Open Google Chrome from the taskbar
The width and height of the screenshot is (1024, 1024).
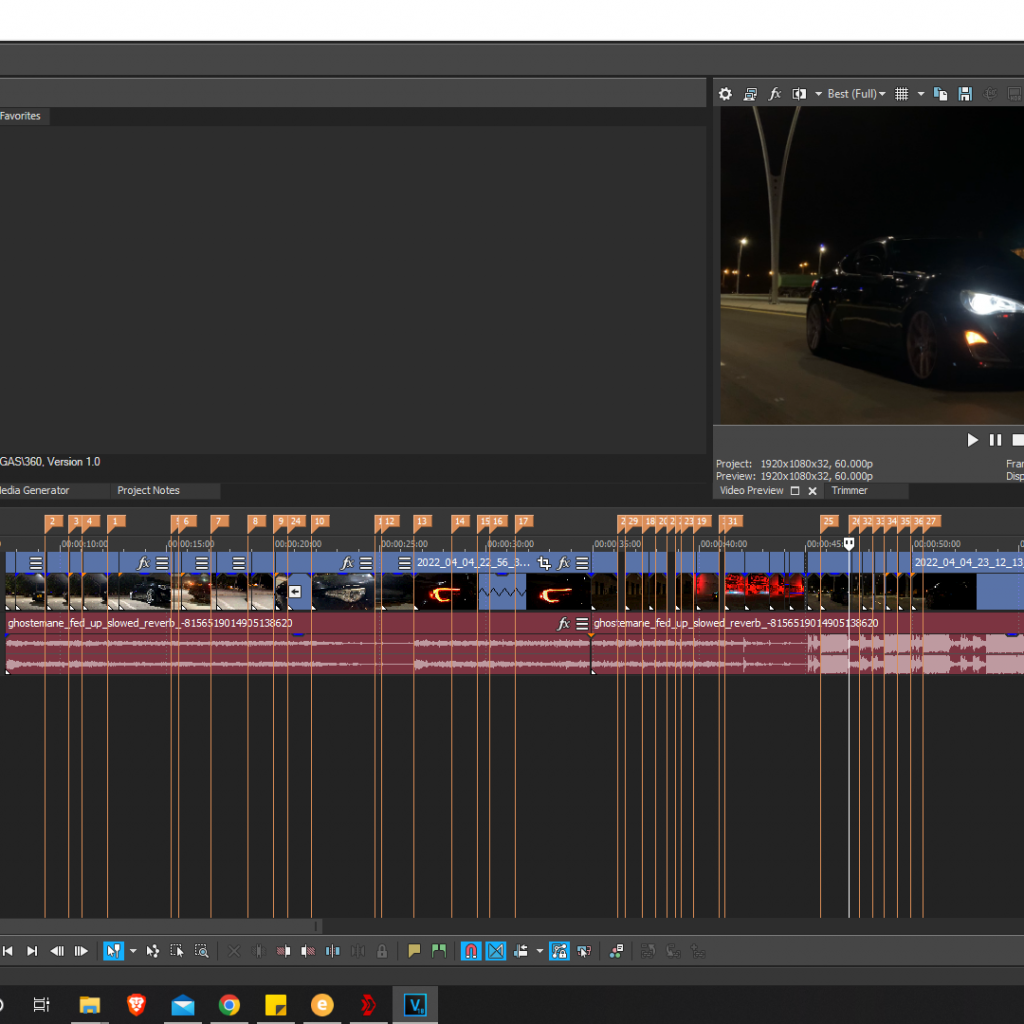point(229,1004)
